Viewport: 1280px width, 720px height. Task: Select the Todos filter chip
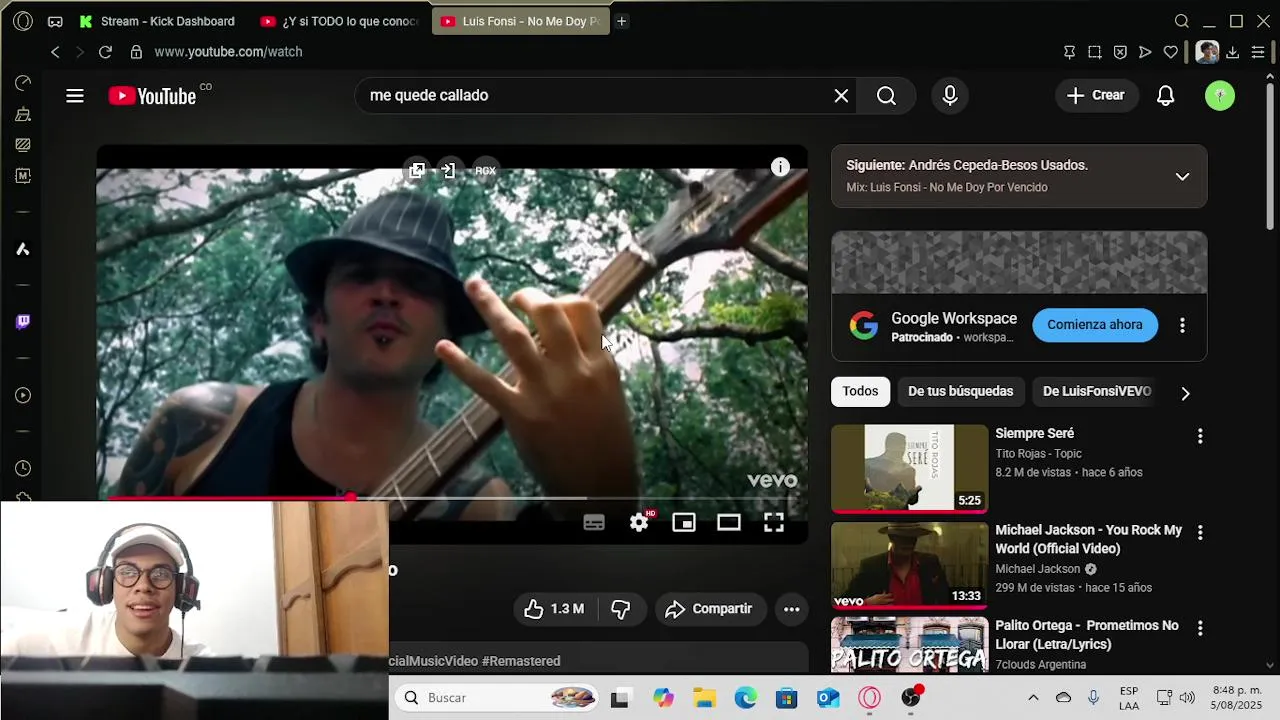[x=860, y=392]
